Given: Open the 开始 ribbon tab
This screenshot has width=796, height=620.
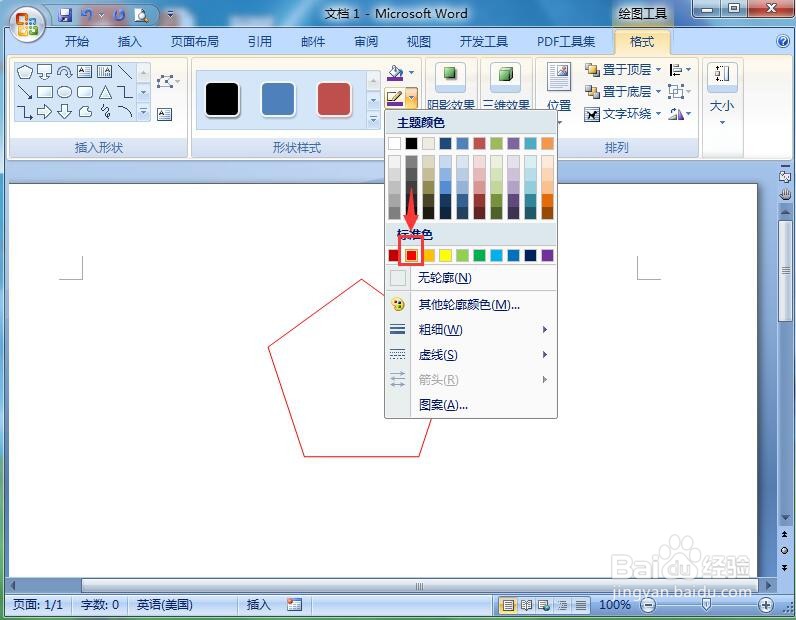Looking at the screenshot, I should pyautogui.click(x=77, y=42).
